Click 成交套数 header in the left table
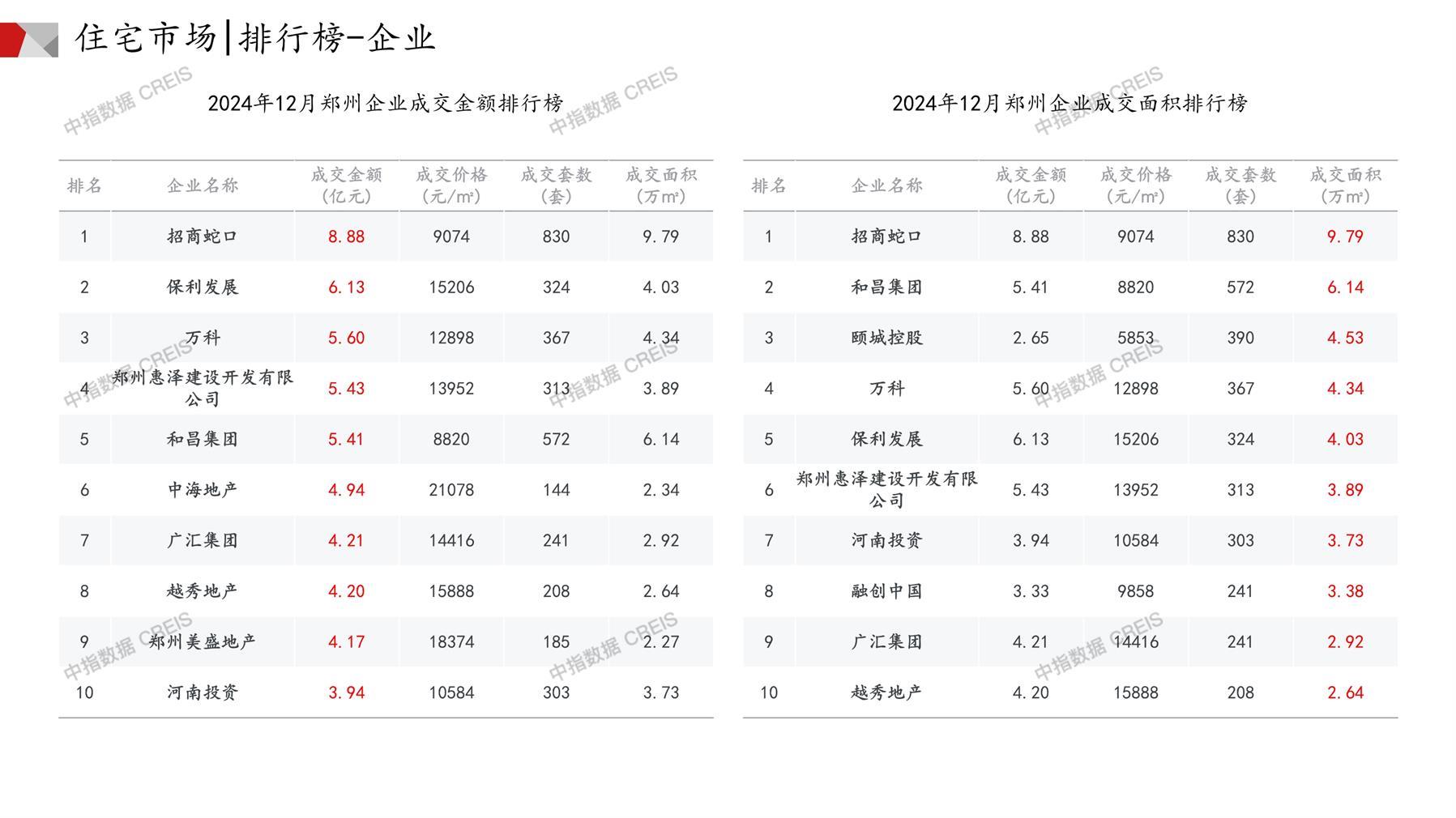This screenshot has height=818, width=1456. coord(556,185)
